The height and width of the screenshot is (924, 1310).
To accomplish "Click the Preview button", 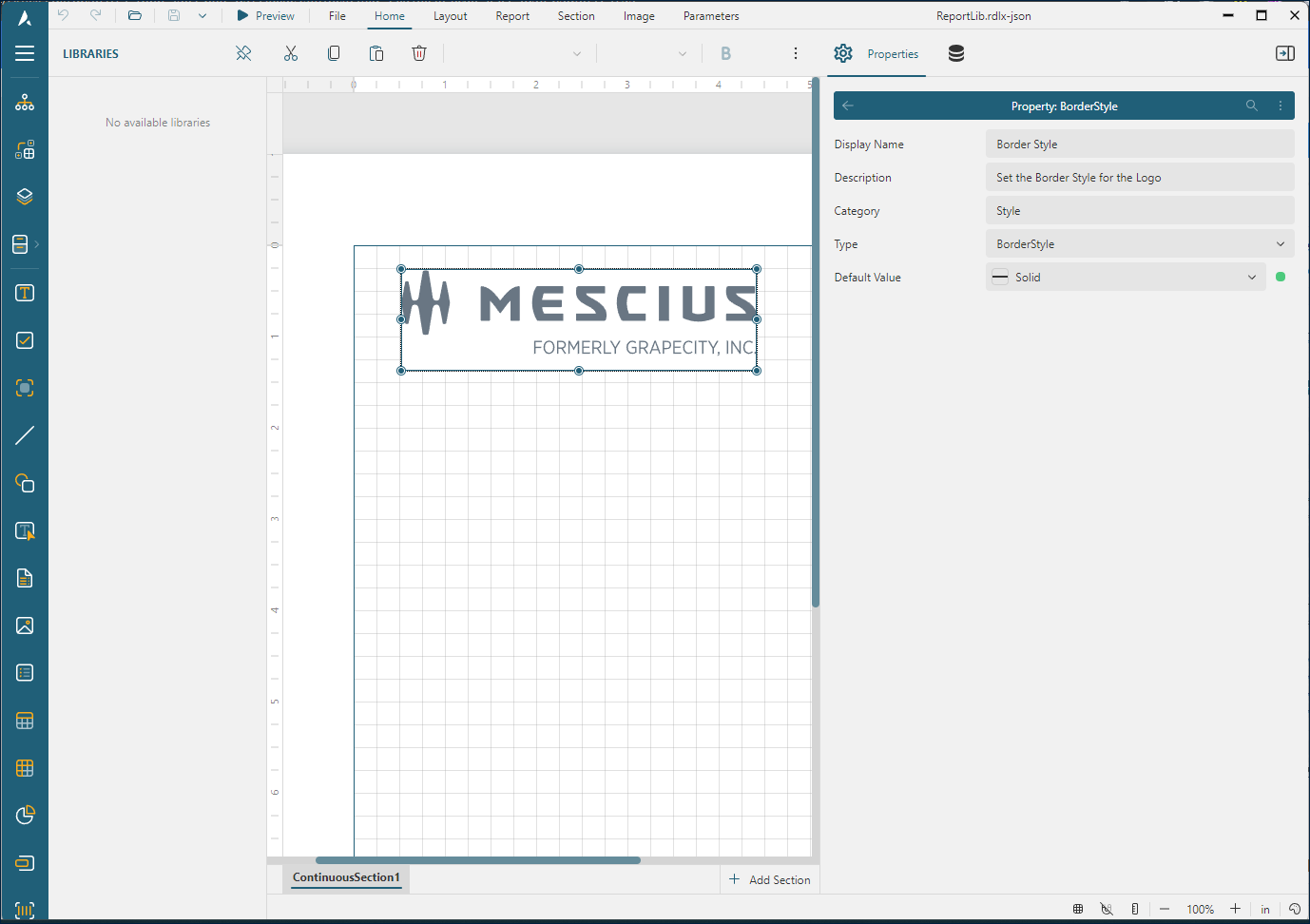I will [266, 15].
